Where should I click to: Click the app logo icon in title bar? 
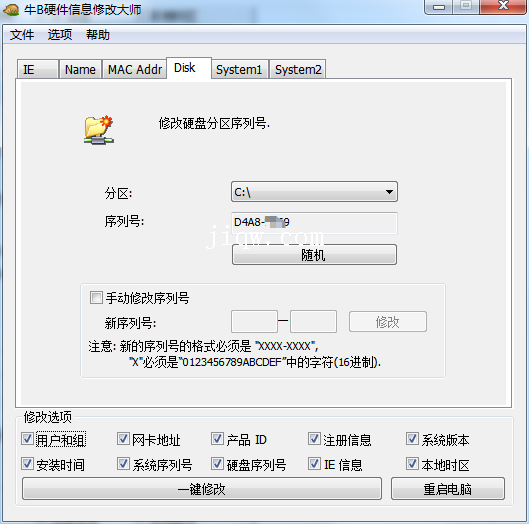click(x=11, y=10)
